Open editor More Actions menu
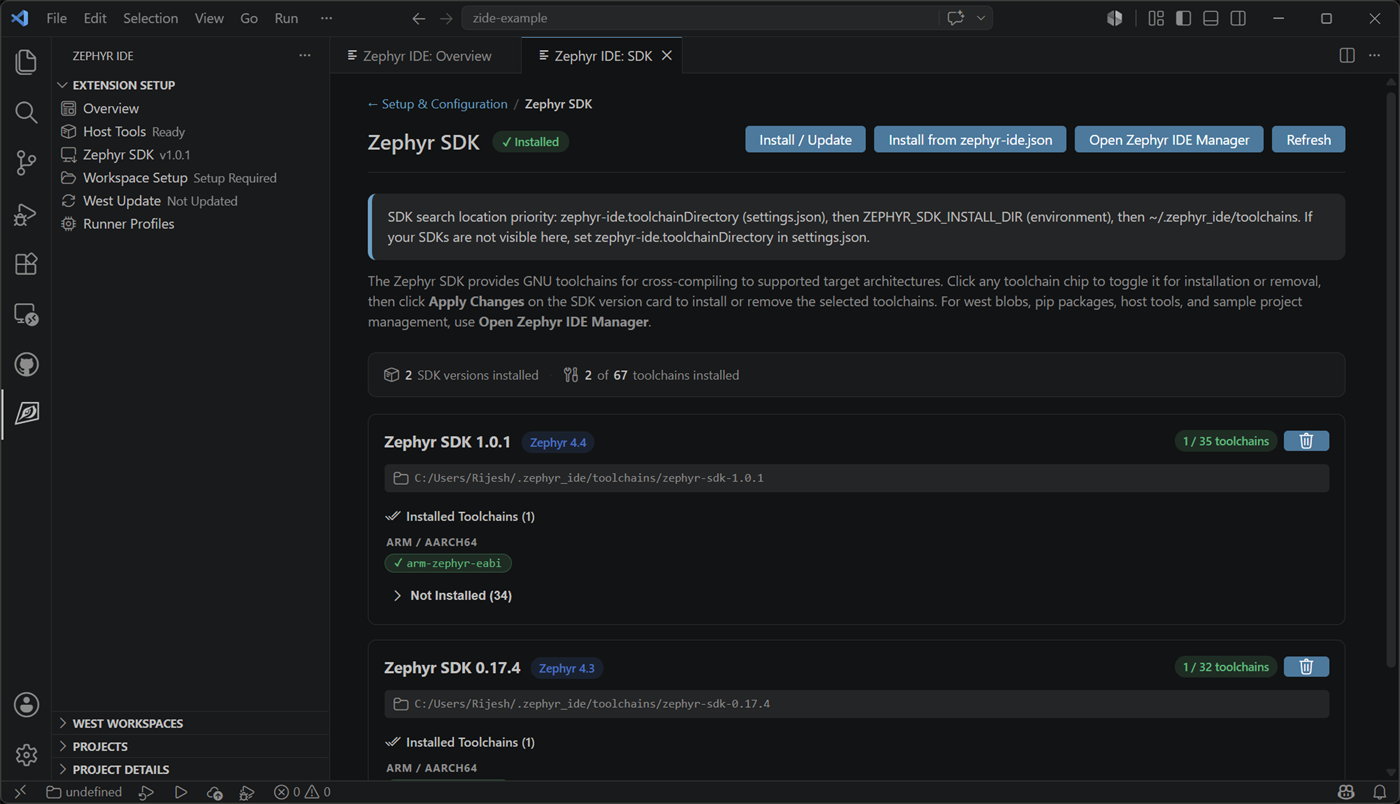 (1374, 56)
